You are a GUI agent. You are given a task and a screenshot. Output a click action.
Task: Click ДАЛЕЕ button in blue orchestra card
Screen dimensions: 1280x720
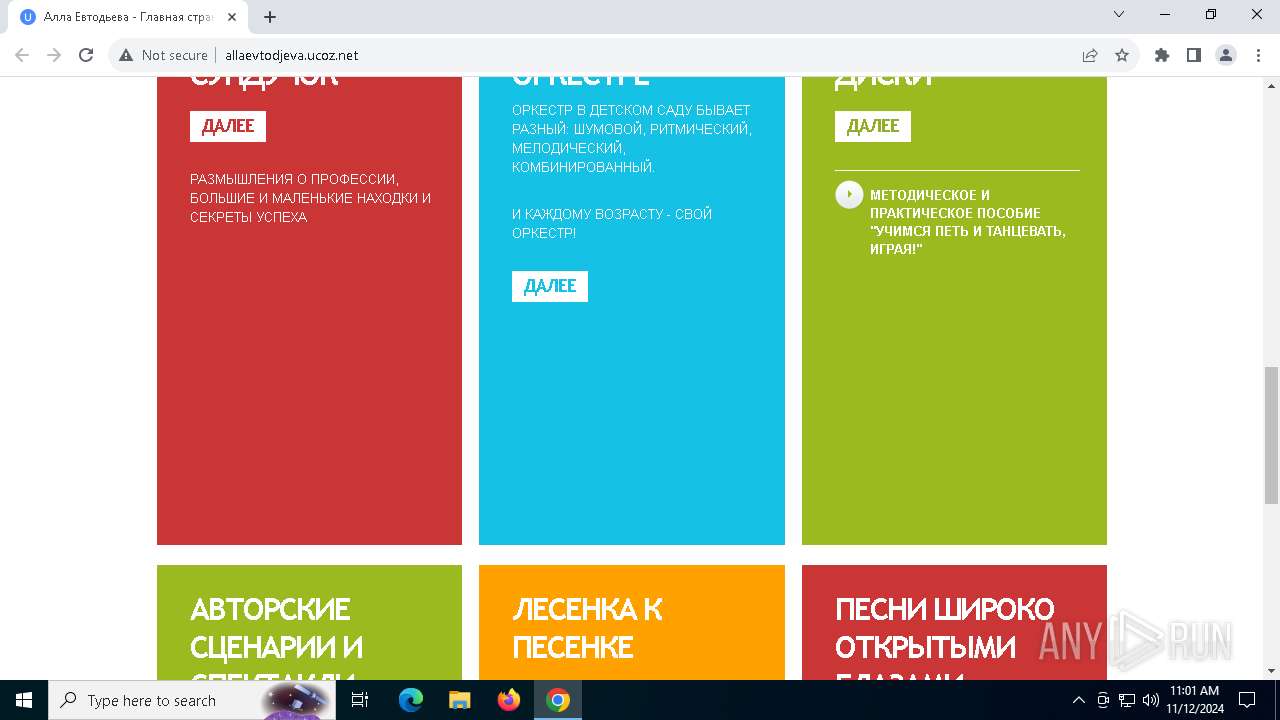tap(550, 286)
